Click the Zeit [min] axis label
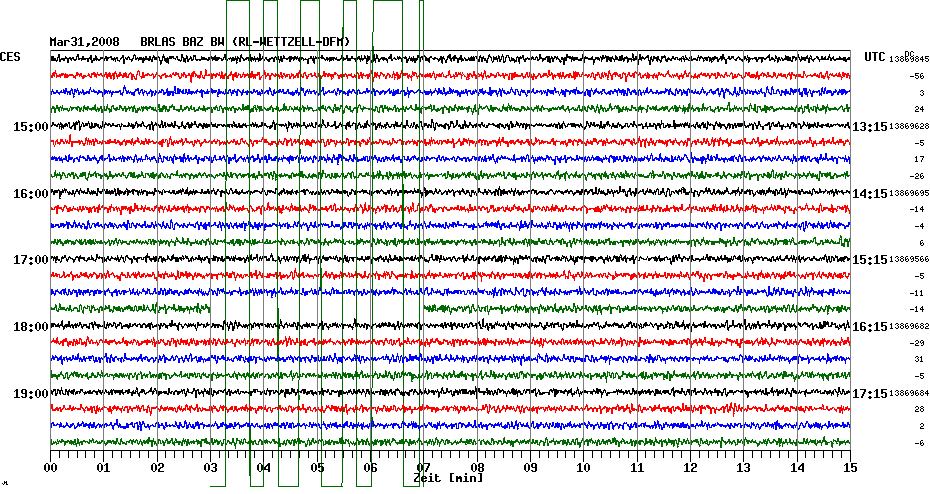This screenshot has height=494, width=930. click(x=448, y=479)
